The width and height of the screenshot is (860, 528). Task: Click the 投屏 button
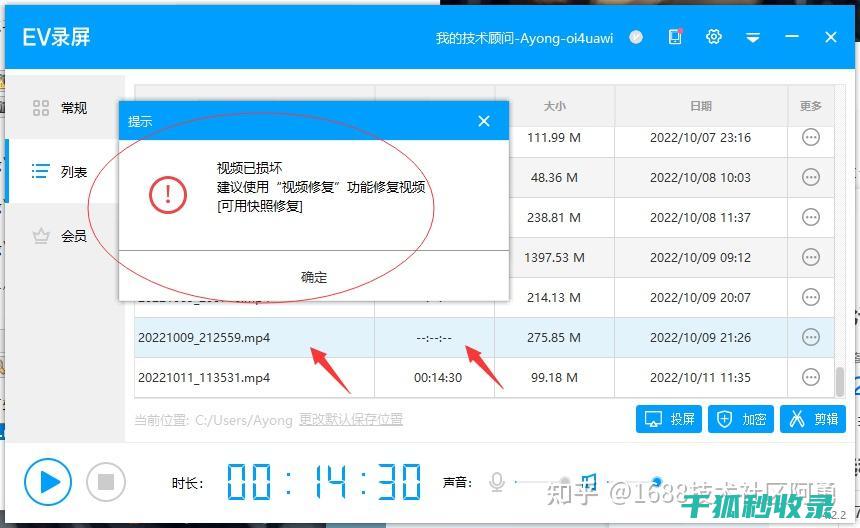point(669,419)
